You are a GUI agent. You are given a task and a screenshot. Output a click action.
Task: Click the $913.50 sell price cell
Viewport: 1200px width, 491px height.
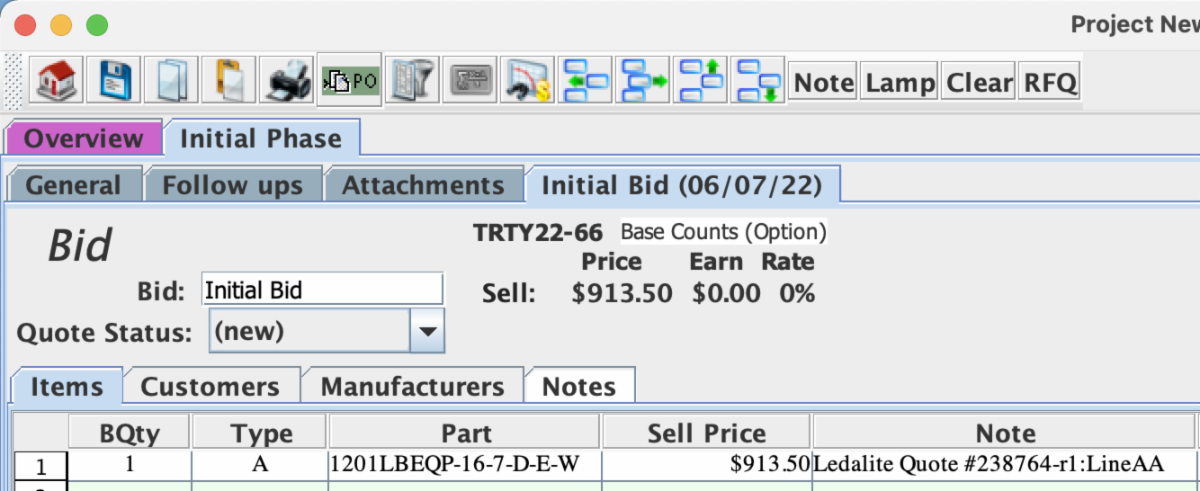pyautogui.click(x=707, y=464)
